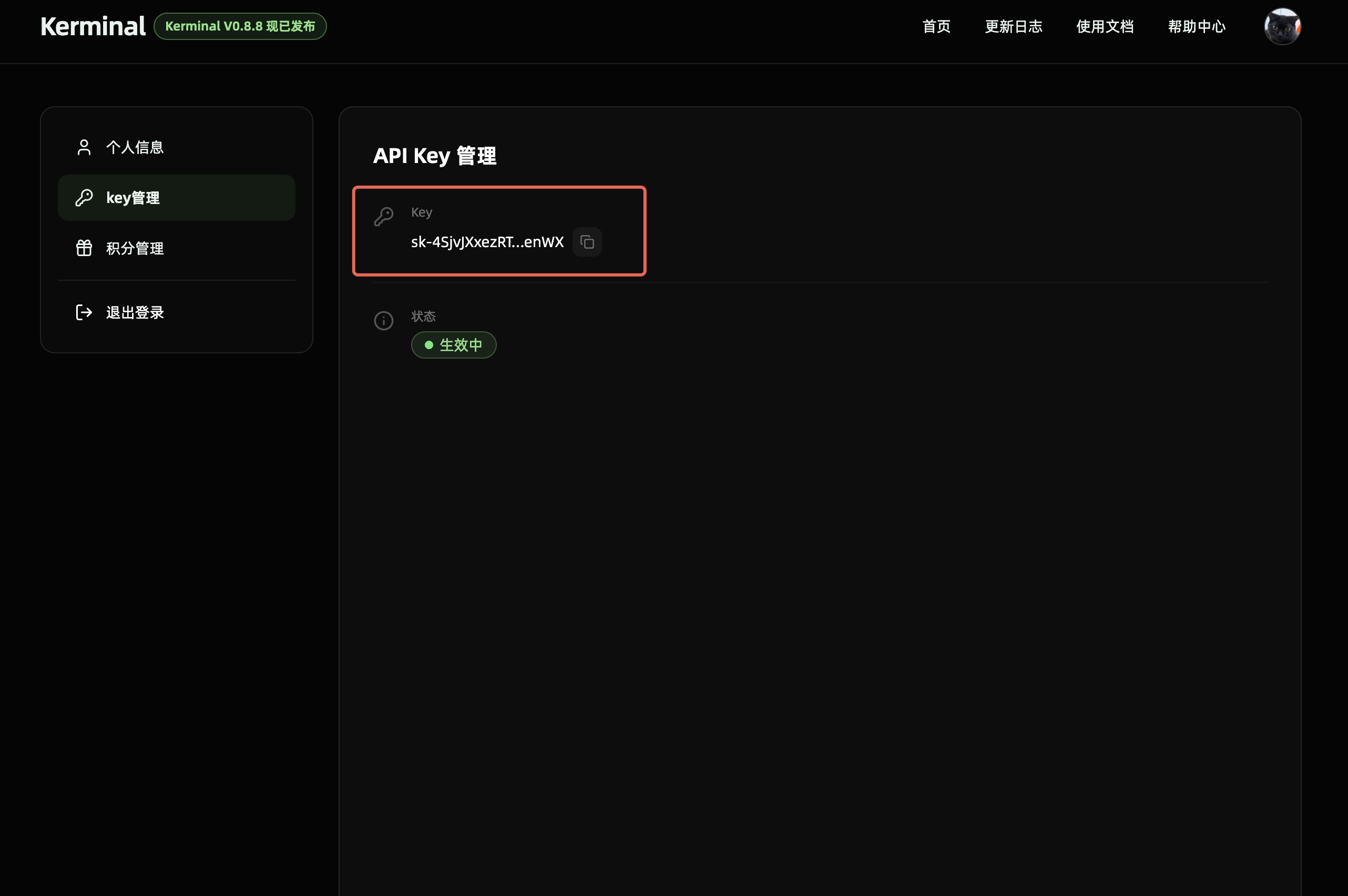Switch to 个人信息 in the sidebar

[x=135, y=147]
